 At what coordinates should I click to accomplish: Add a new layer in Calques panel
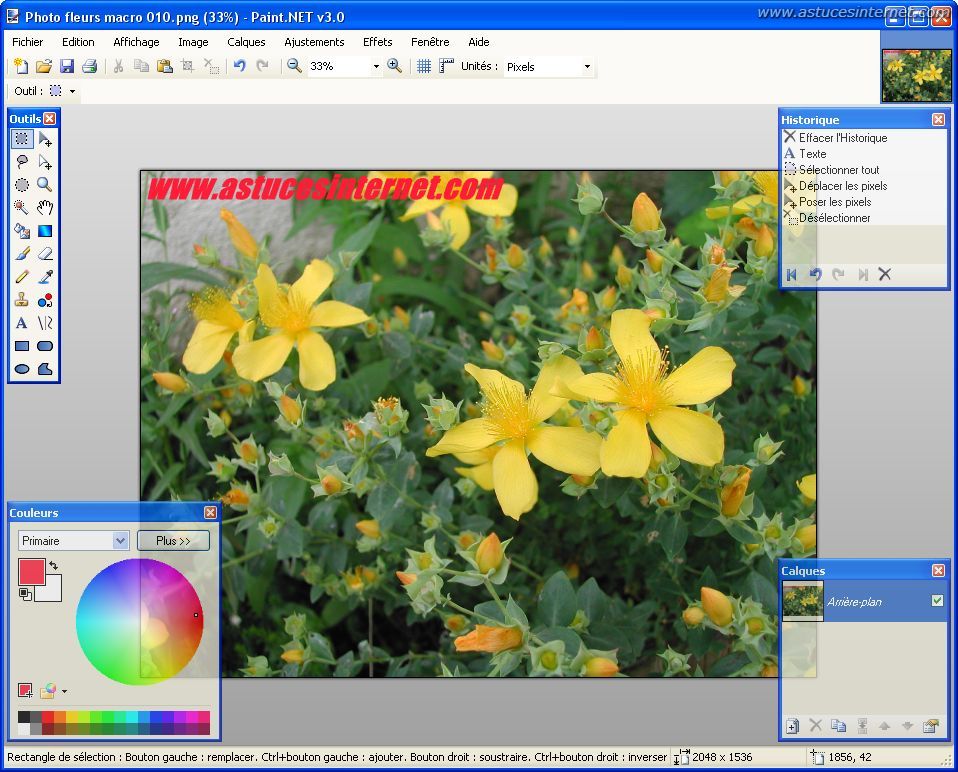[792, 726]
